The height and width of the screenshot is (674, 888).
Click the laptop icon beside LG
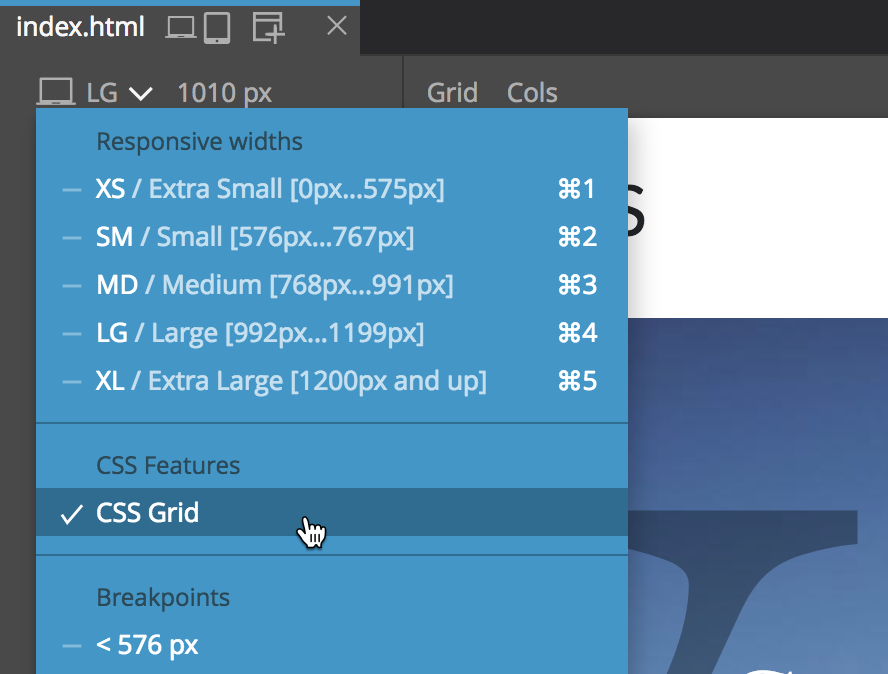pyautogui.click(x=56, y=92)
